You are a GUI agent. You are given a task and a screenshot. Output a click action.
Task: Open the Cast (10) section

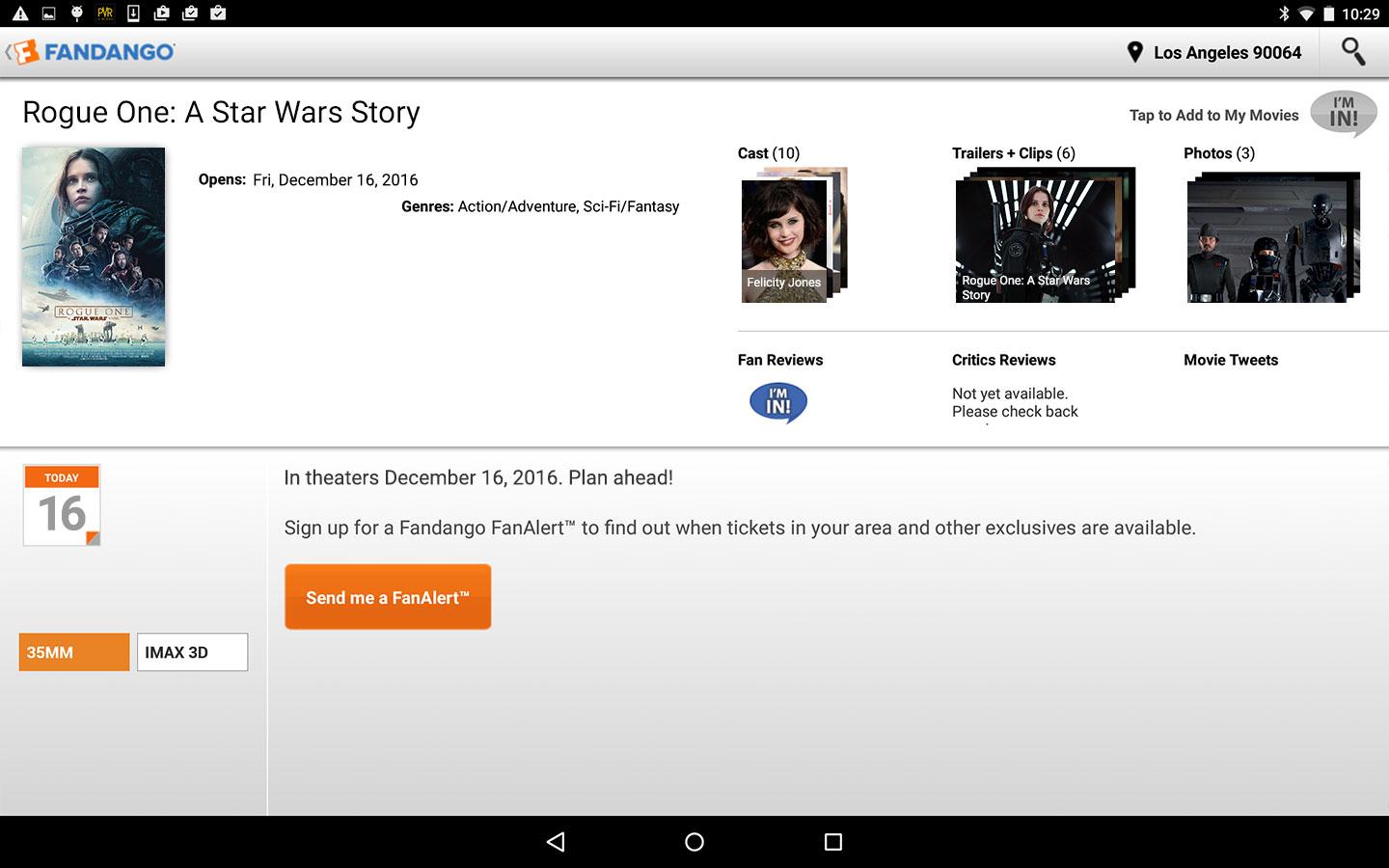pos(769,153)
